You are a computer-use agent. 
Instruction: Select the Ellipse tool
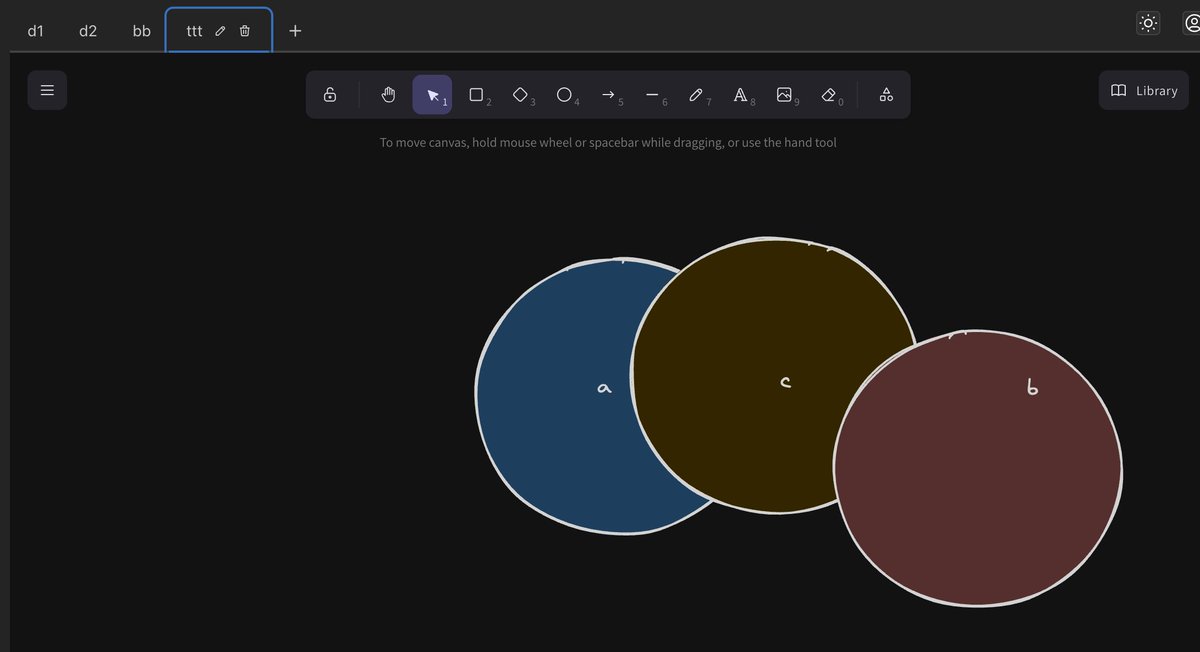coord(565,95)
